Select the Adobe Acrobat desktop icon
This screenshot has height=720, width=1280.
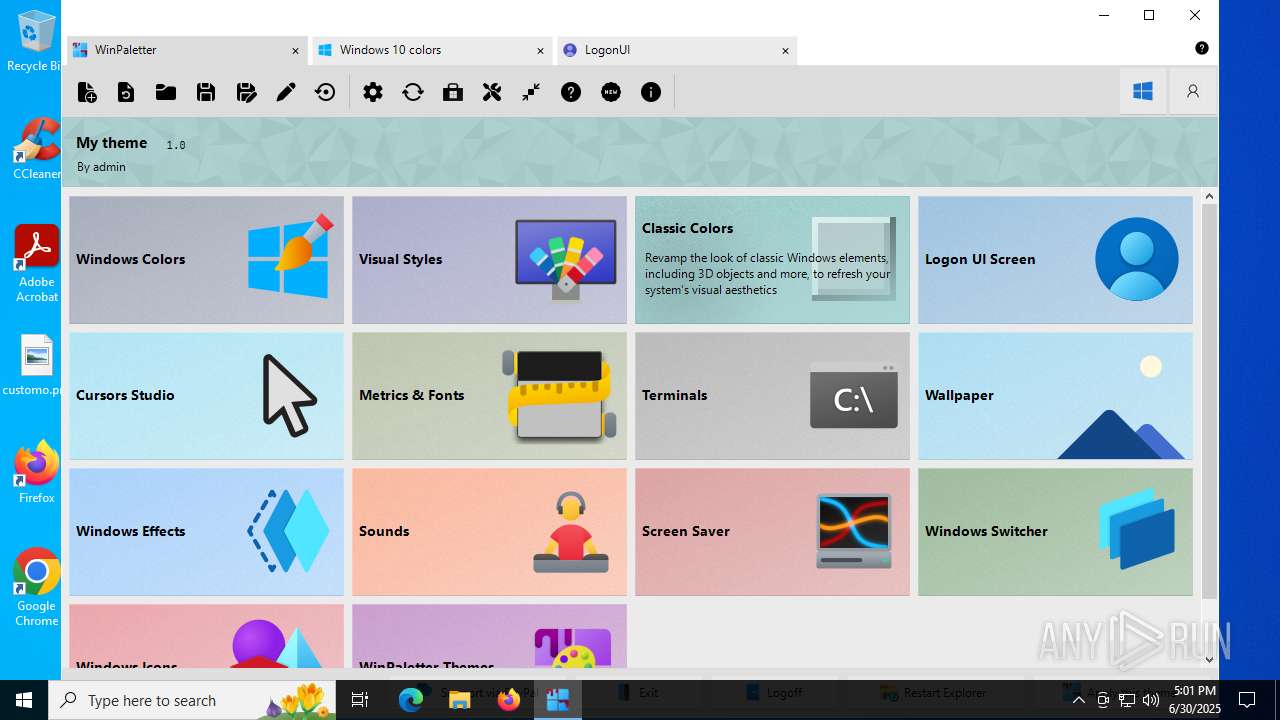click(37, 264)
